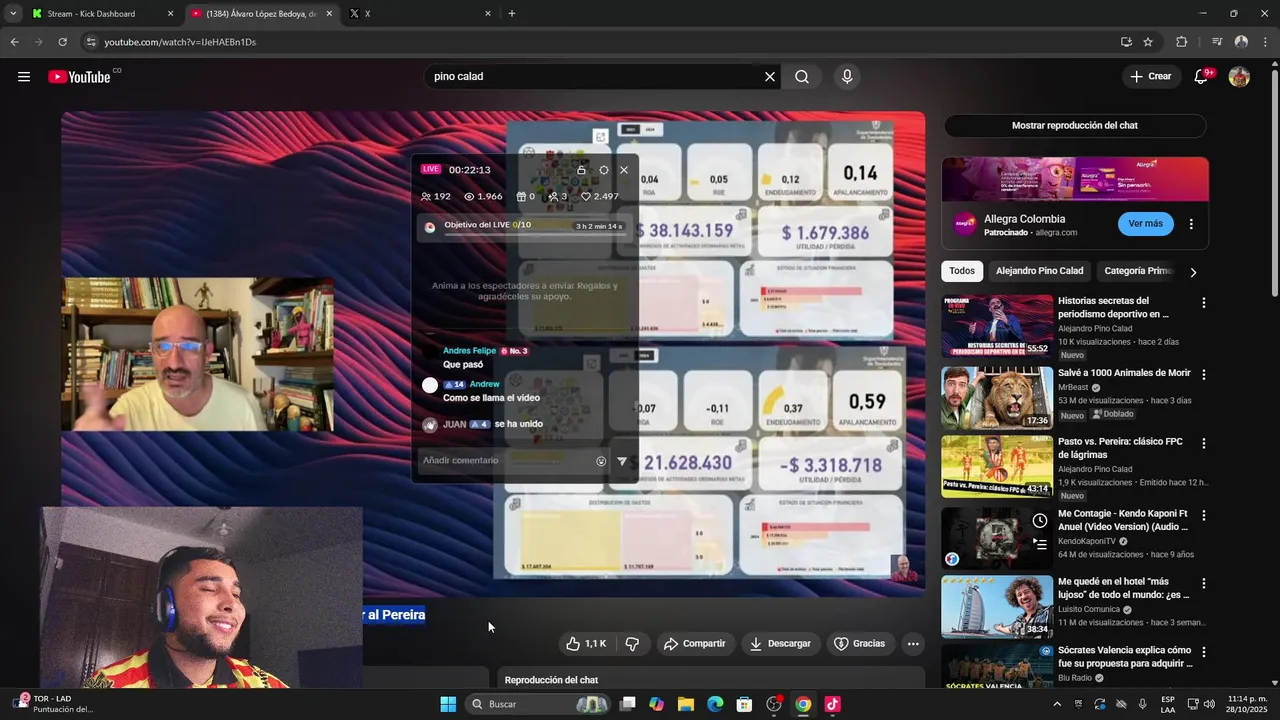Go back in browser history
This screenshot has width=1280, height=720.
coord(14,42)
